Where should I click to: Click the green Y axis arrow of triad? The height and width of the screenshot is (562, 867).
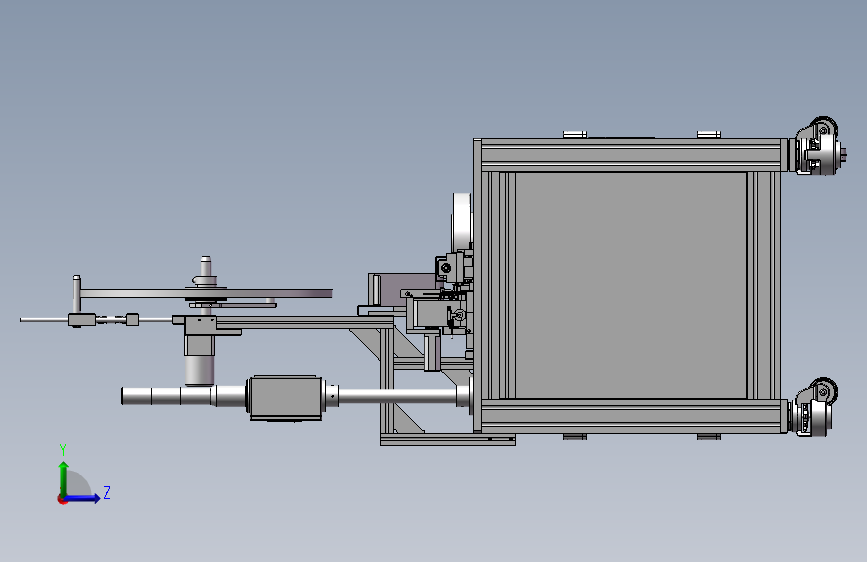[64, 479]
